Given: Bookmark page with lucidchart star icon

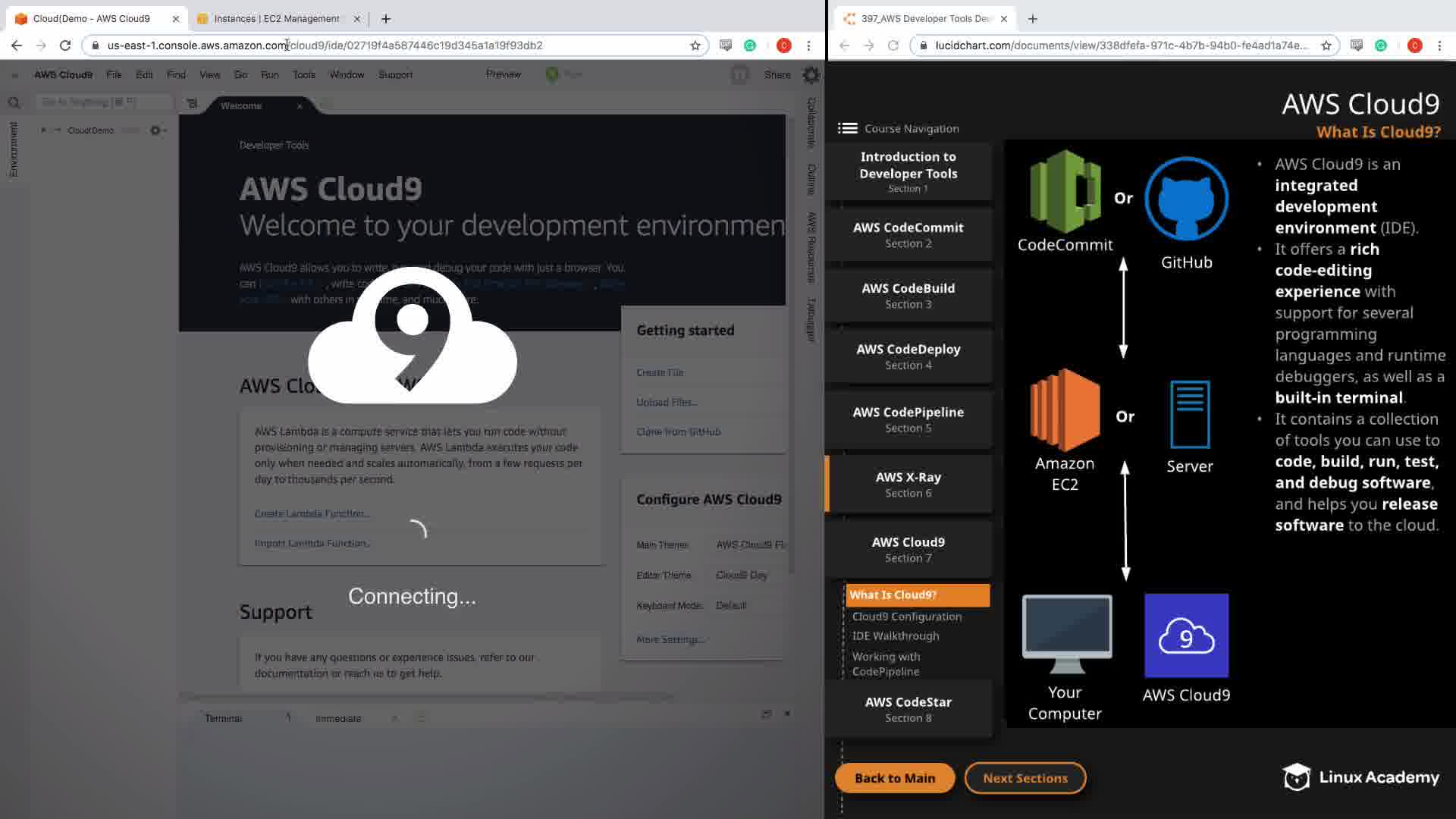Looking at the screenshot, I should pos(1326,45).
